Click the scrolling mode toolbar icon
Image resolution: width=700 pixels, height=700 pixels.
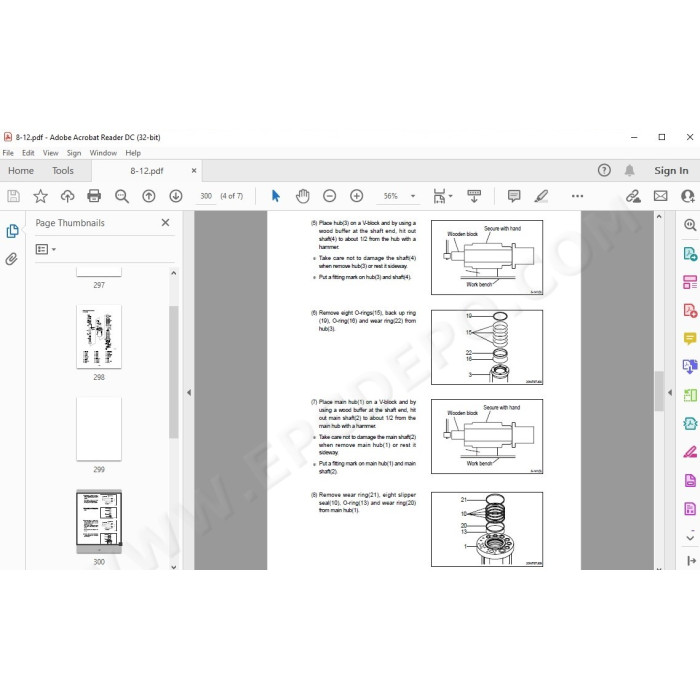coord(474,196)
